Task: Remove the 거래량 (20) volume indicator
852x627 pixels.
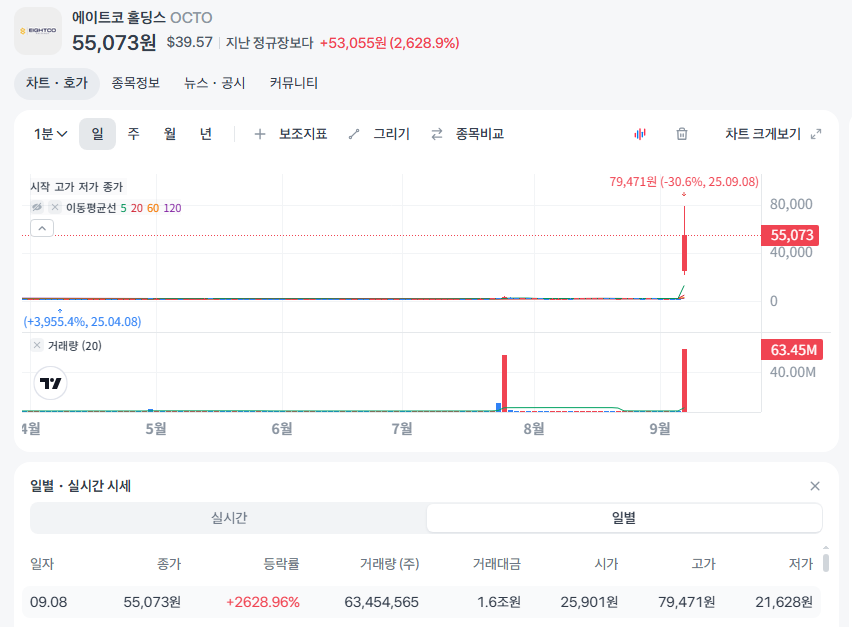Action: [37, 345]
